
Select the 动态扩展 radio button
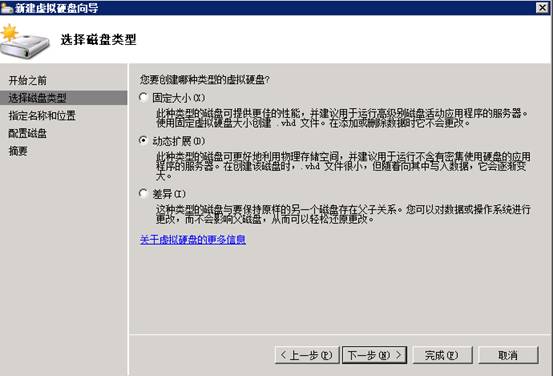click(143, 140)
